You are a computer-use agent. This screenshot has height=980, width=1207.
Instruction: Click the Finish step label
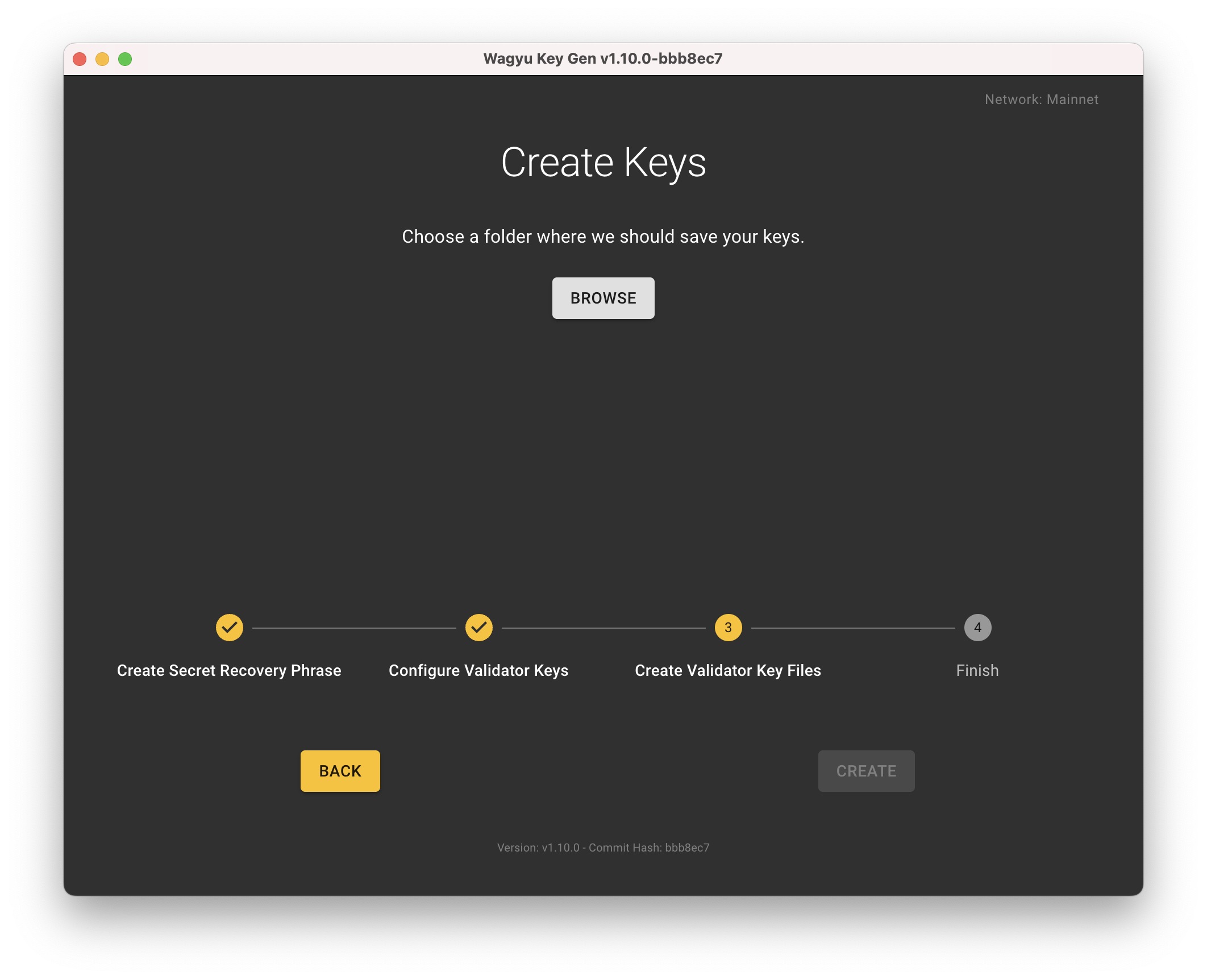click(x=977, y=671)
